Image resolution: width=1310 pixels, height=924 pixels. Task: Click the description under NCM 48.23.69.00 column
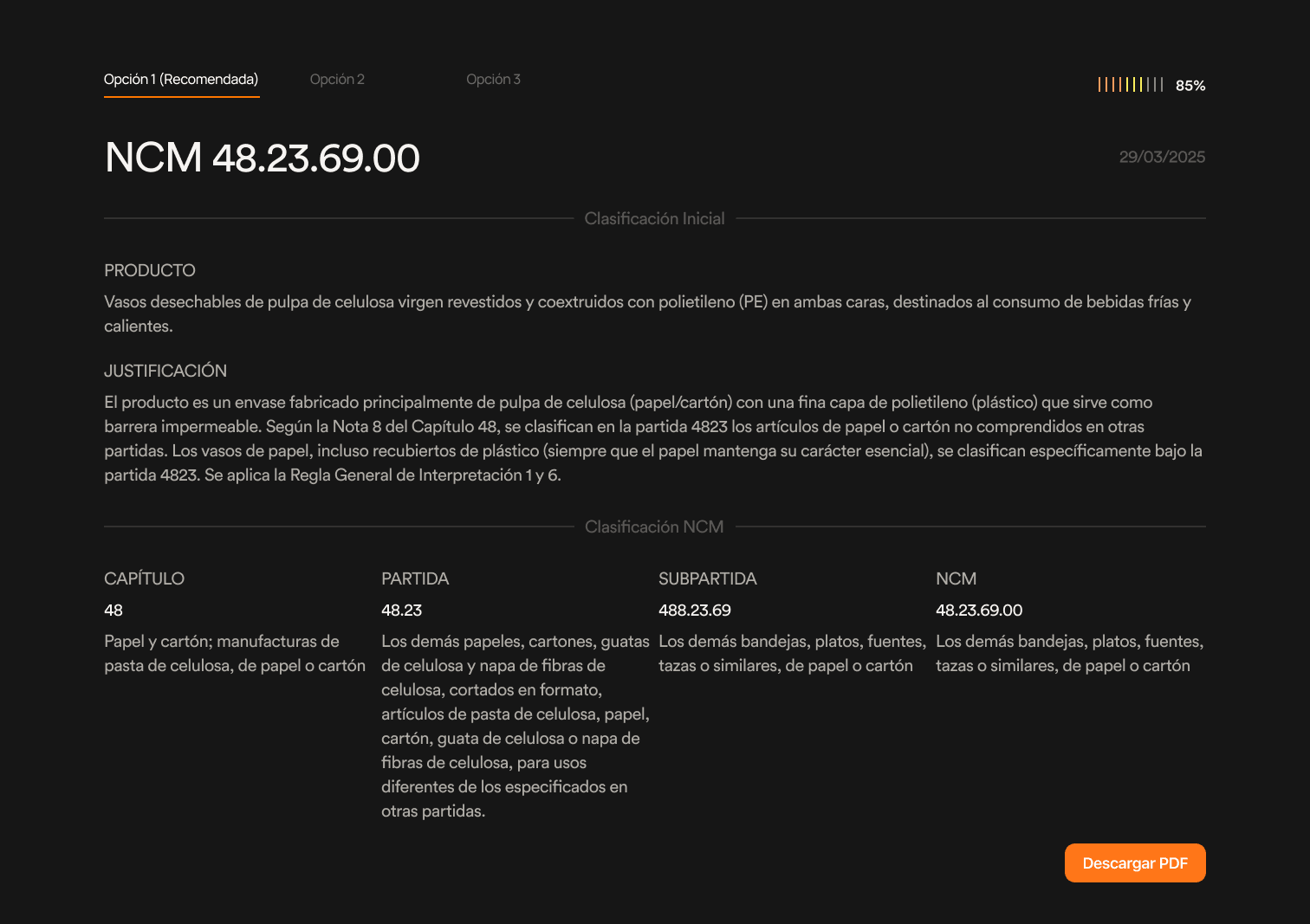(x=1069, y=654)
